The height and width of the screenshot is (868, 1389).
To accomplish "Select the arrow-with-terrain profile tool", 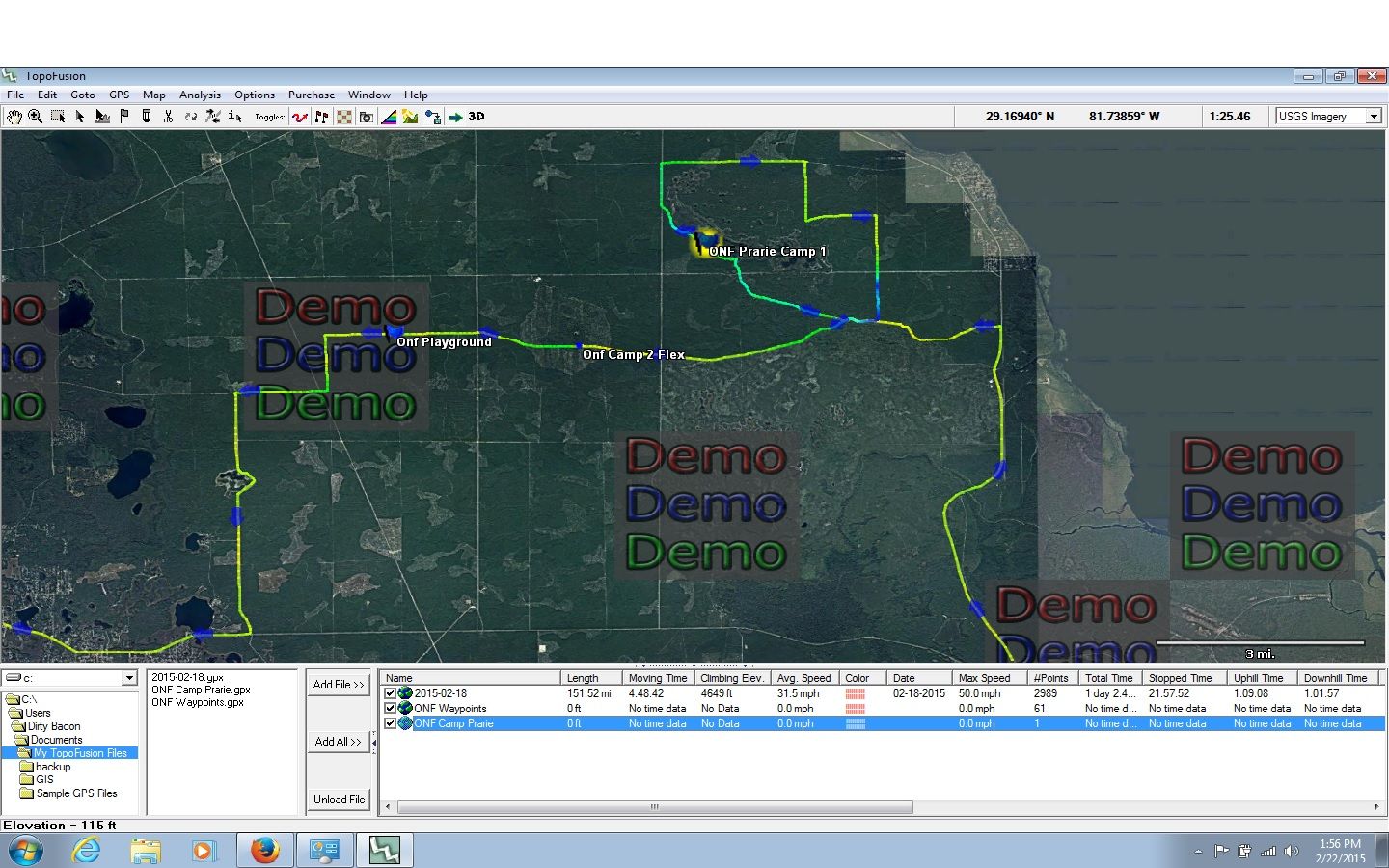I will (x=102, y=117).
